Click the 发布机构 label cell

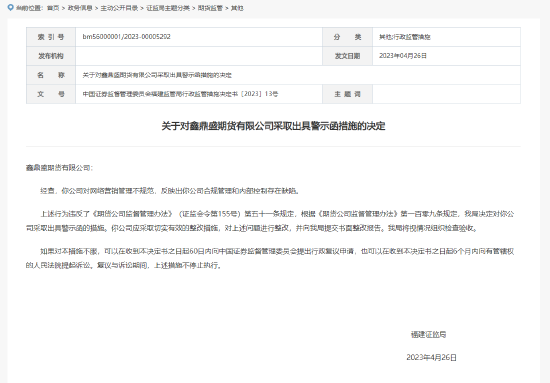tap(51, 56)
